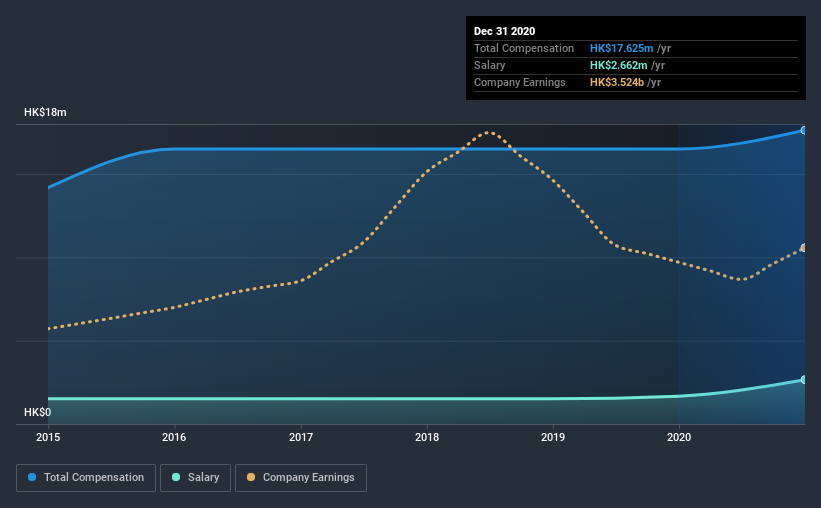Click the HK$0 y-axis label
Viewport: 821px width, 508px height.
[x=38, y=413]
